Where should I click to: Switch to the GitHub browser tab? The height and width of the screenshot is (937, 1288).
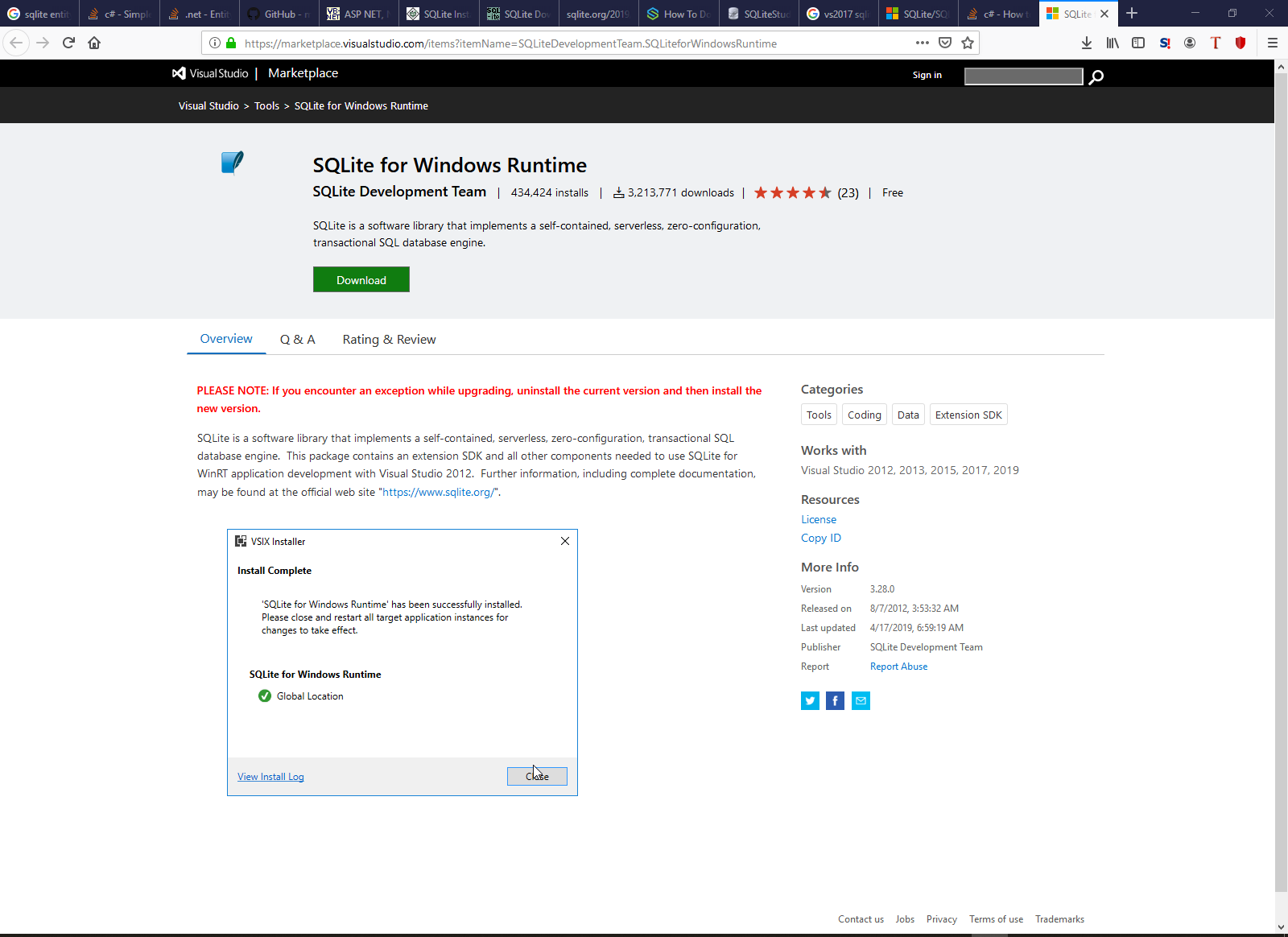pyautogui.click(x=278, y=14)
